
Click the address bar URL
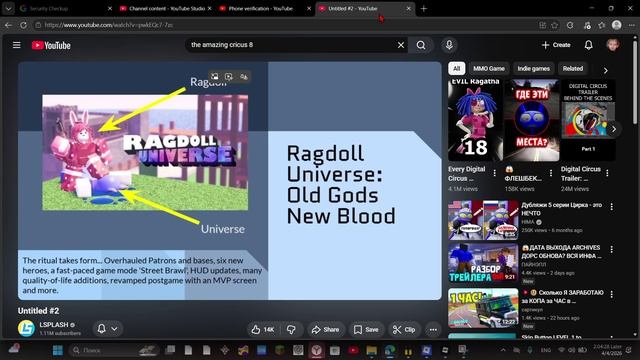coord(108,25)
